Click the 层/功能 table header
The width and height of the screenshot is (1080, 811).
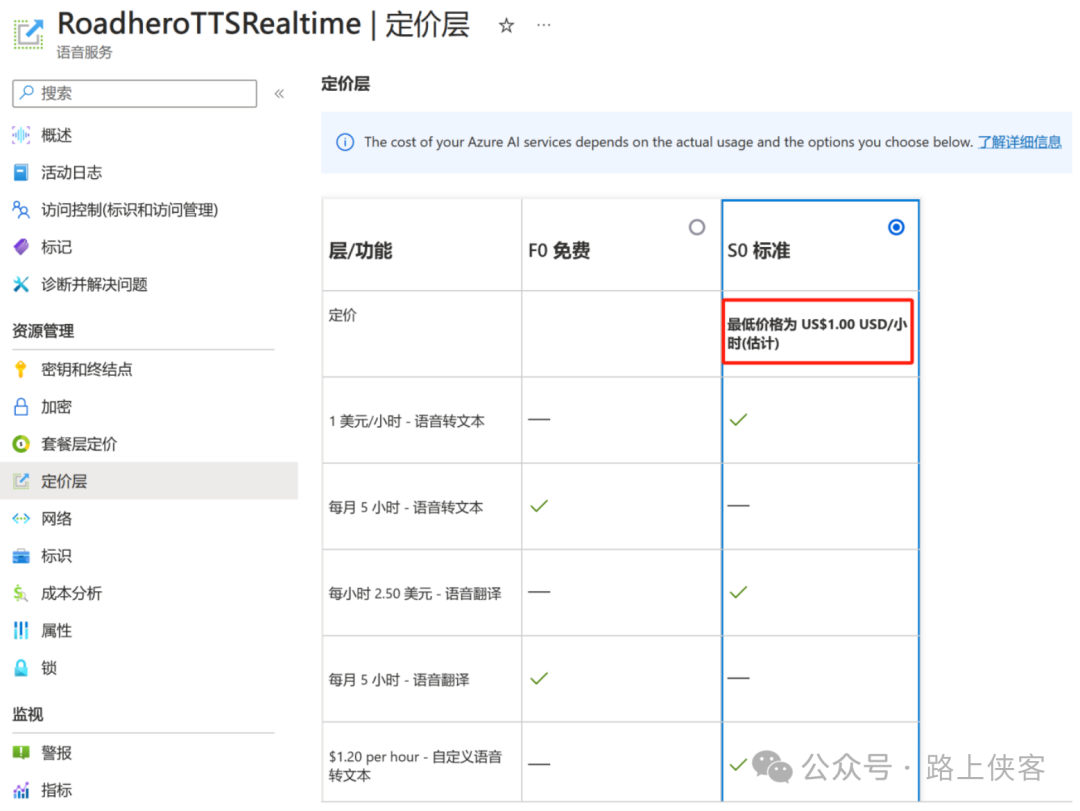(360, 251)
